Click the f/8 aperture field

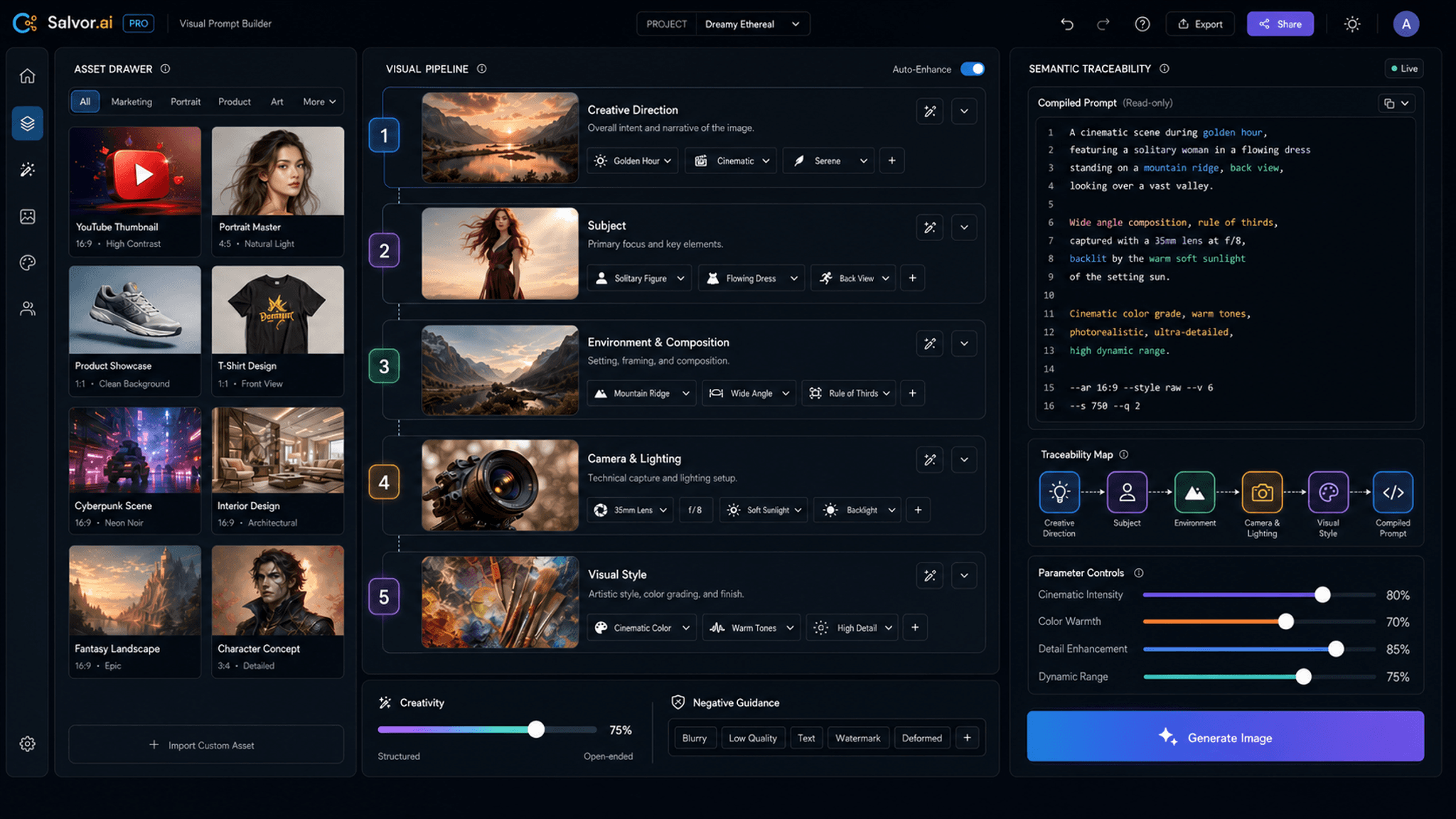pyautogui.click(x=695, y=510)
